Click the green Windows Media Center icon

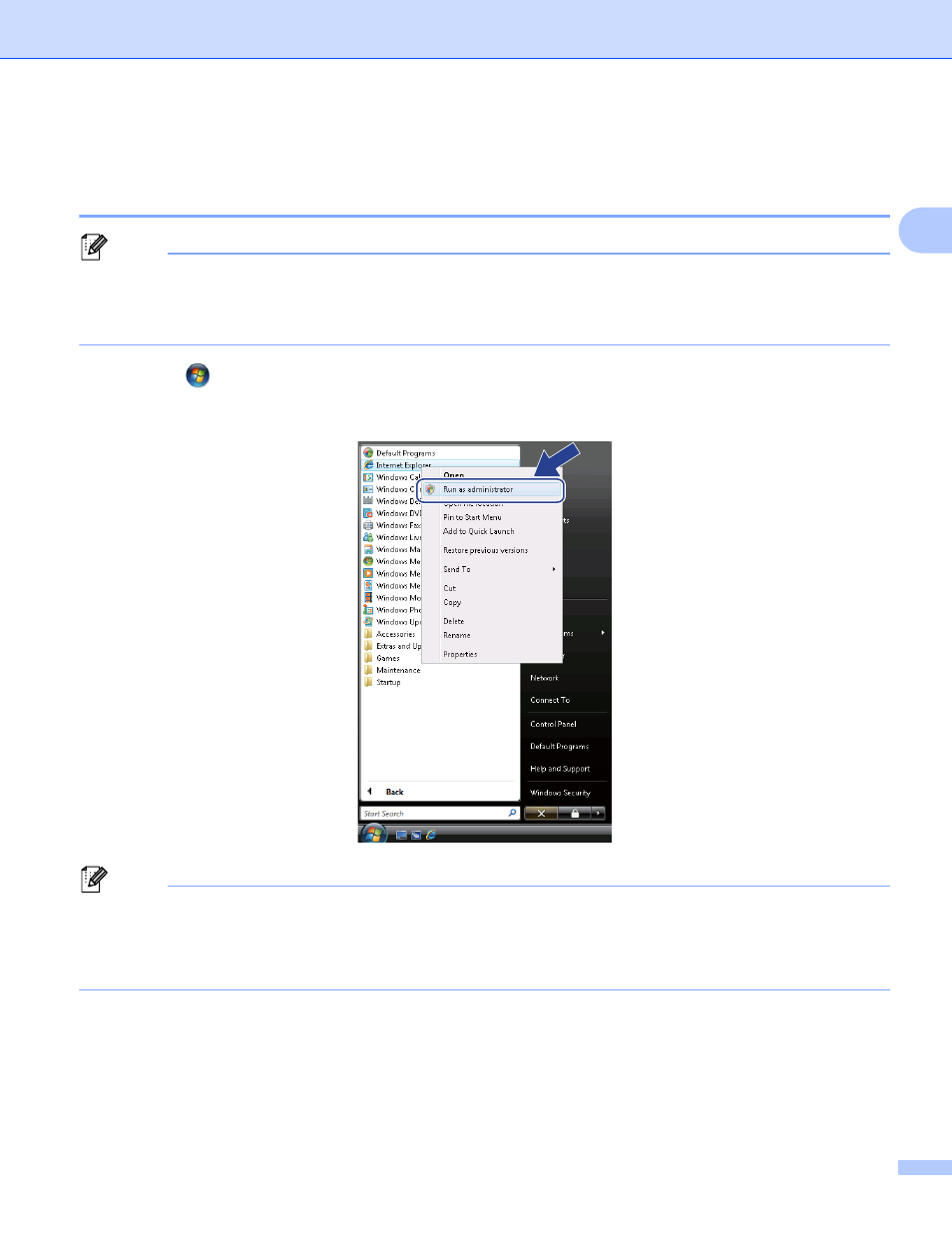pyautogui.click(x=368, y=561)
